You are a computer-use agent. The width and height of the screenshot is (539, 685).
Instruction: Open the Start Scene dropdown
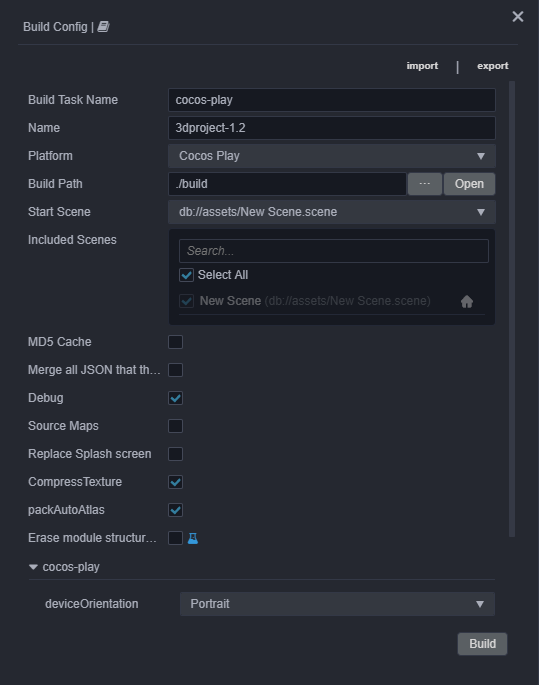(x=332, y=212)
